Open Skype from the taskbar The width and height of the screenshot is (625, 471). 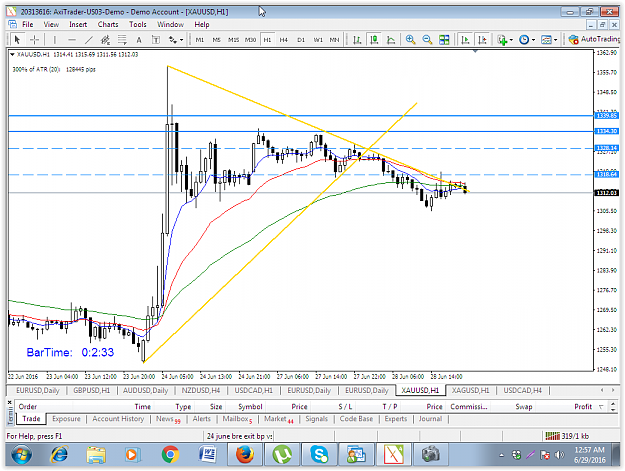click(x=319, y=454)
